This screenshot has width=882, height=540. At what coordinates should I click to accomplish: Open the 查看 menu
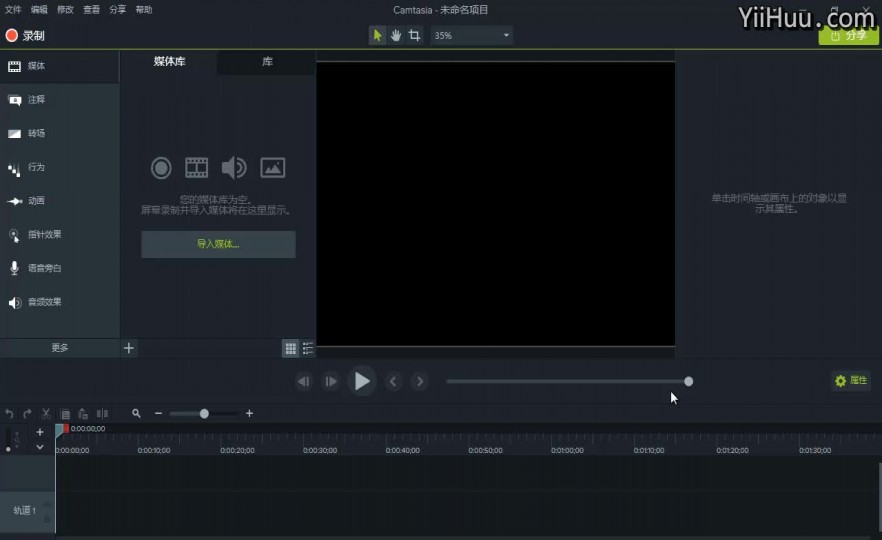(91, 10)
